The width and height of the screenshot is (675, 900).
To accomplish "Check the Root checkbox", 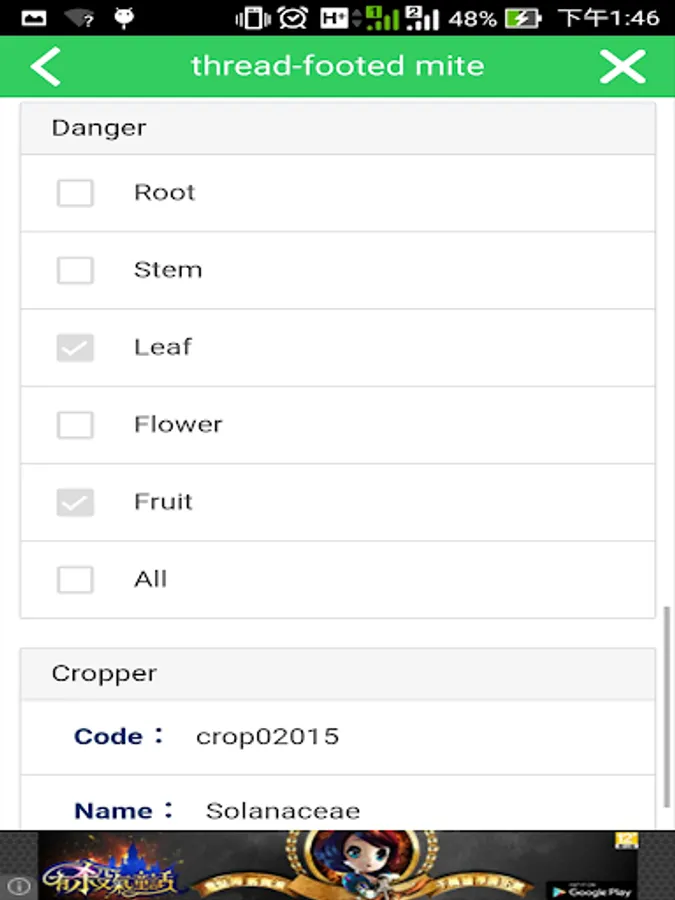I will 75,193.
